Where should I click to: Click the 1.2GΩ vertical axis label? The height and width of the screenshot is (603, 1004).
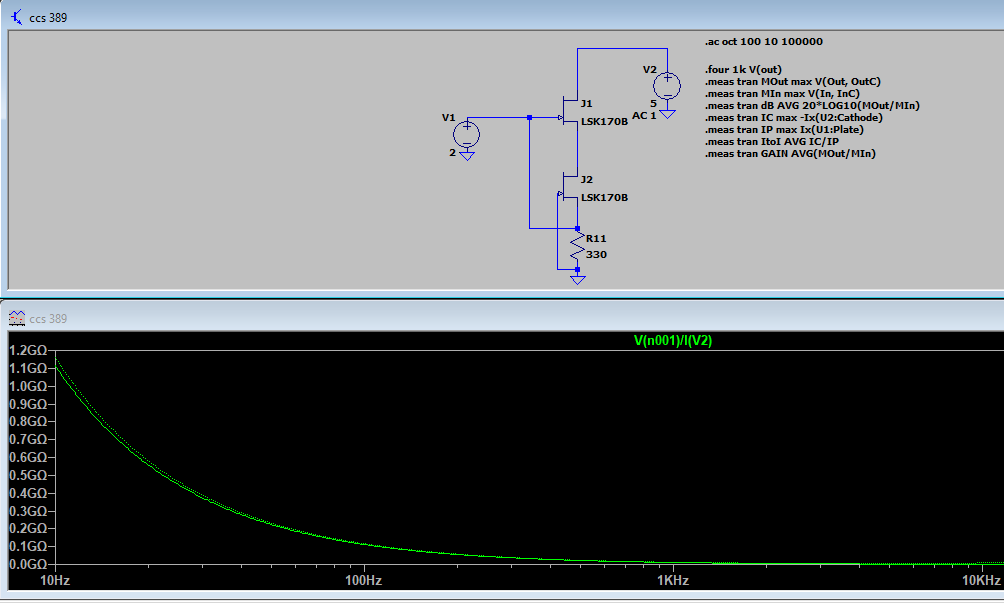click(x=27, y=351)
